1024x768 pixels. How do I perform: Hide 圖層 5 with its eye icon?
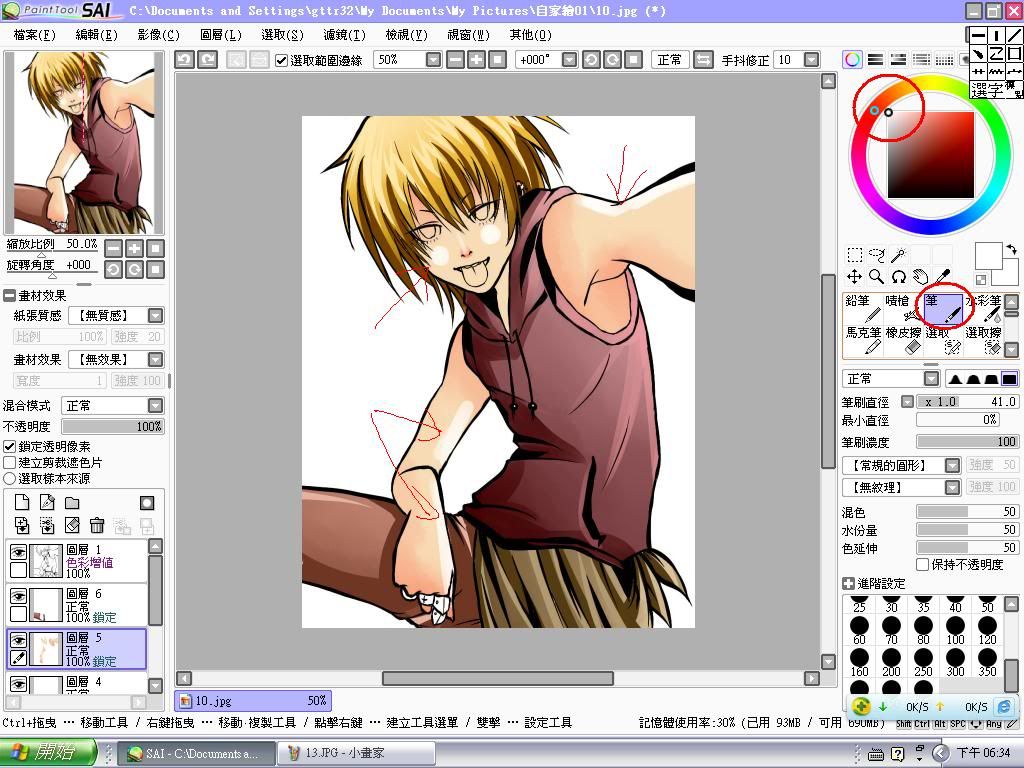point(18,640)
